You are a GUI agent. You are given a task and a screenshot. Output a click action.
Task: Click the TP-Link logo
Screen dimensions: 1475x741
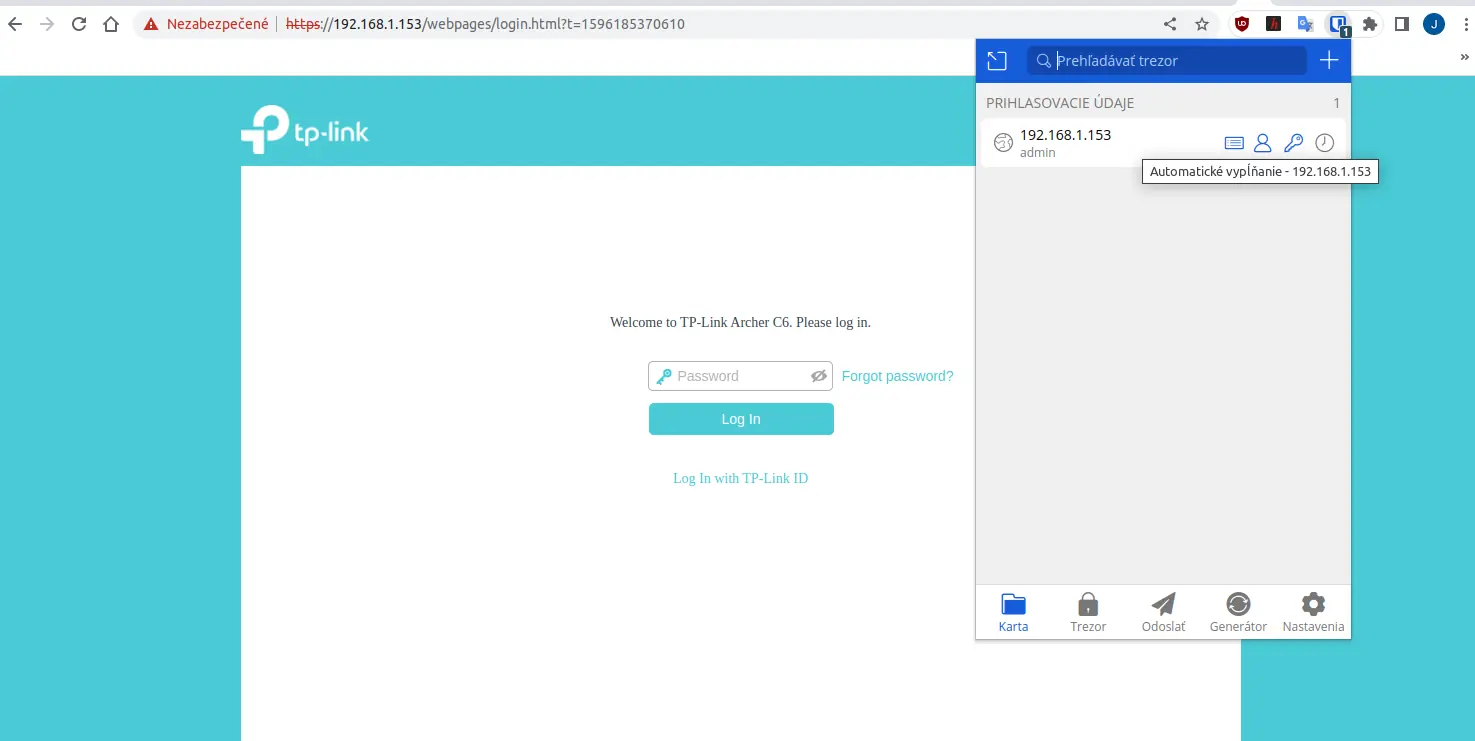click(305, 130)
